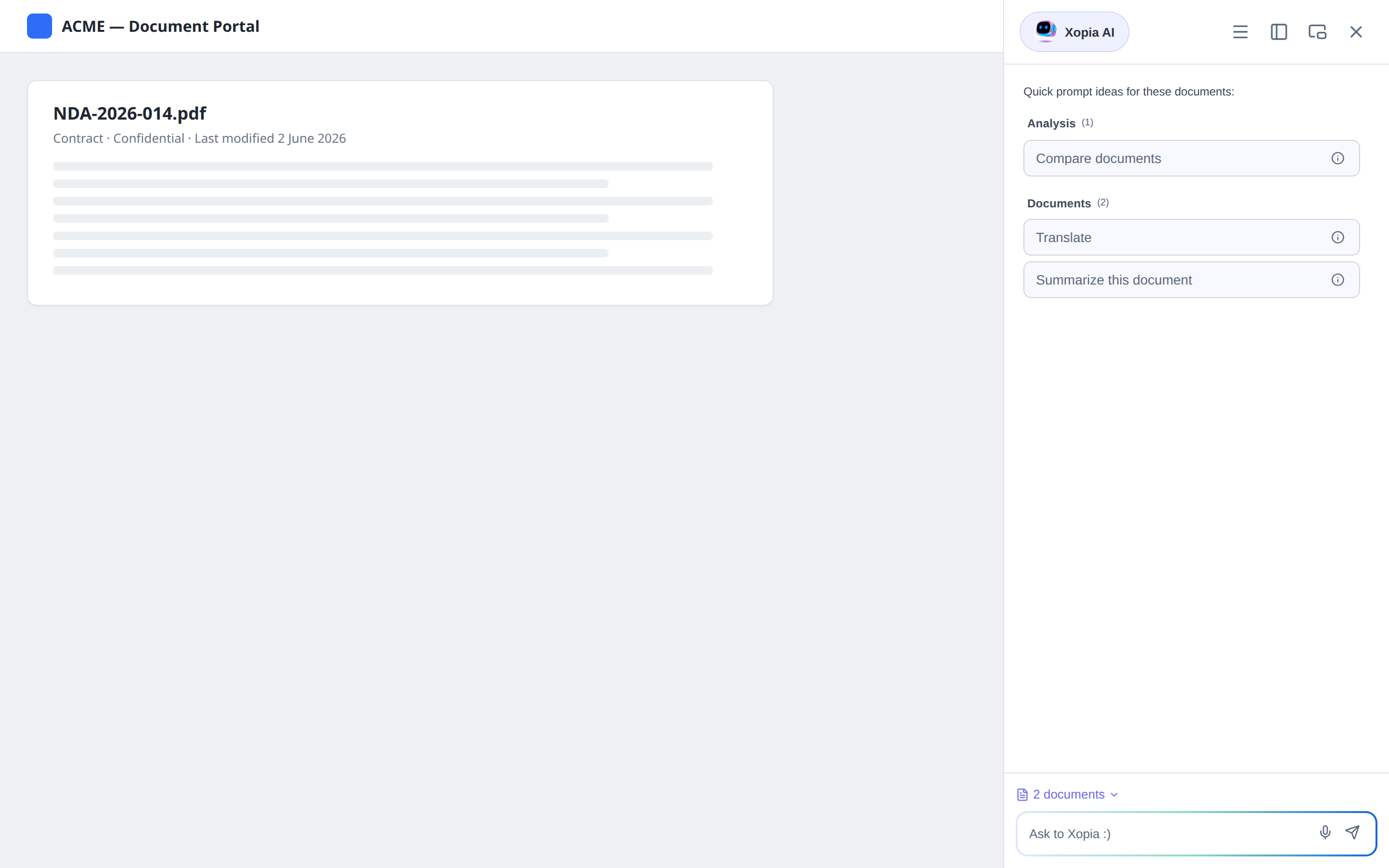1389x868 pixels.
Task: Click the Contract · Confidential metadata line
Action: [x=199, y=138]
